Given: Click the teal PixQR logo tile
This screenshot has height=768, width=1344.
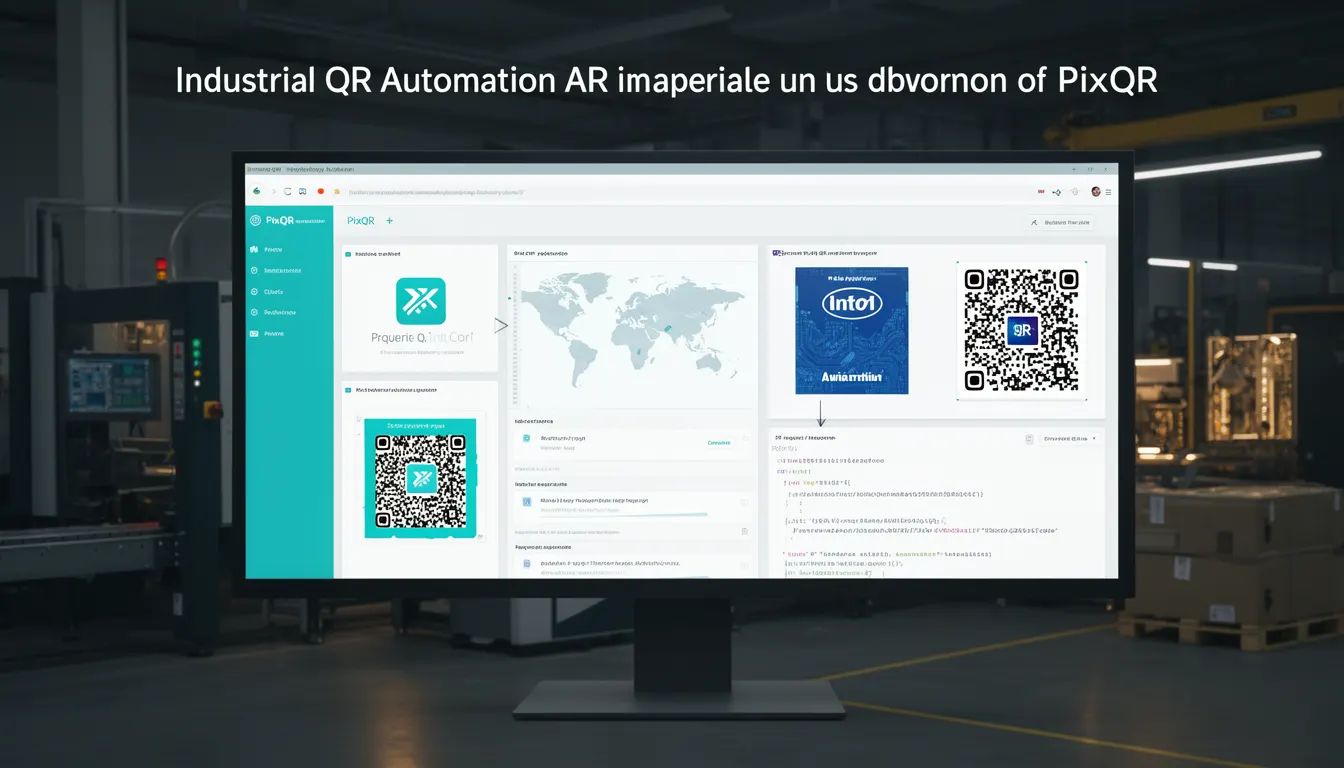Looking at the screenshot, I should 421,301.
